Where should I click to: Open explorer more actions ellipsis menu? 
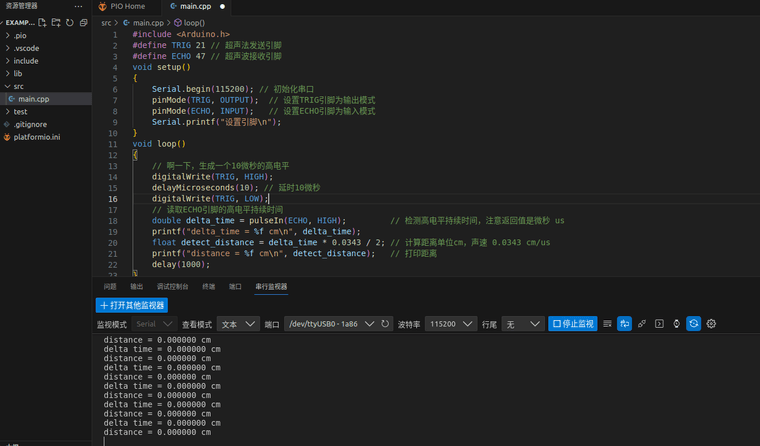tap(79, 6)
